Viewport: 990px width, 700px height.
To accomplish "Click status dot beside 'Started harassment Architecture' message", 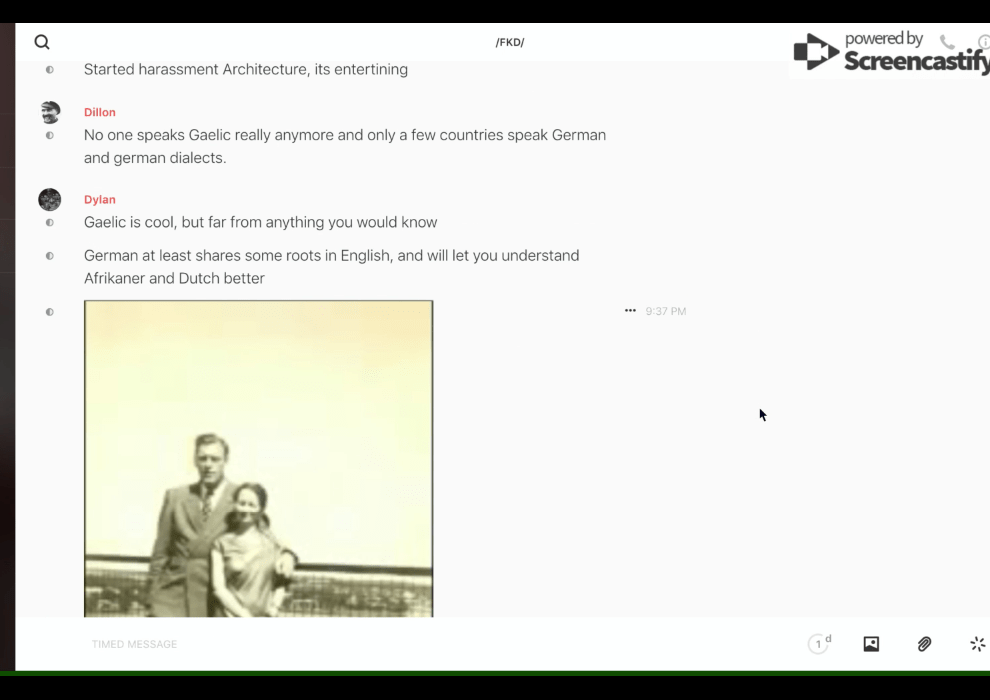I will point(50,70).
